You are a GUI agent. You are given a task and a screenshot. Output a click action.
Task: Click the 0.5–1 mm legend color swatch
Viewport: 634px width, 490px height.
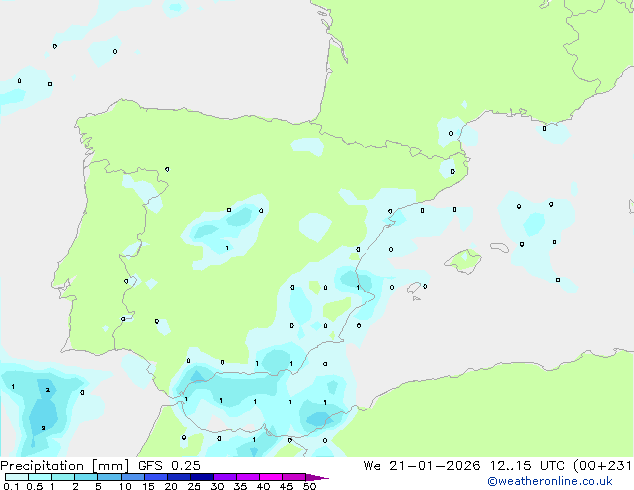(x=40, y=477)
